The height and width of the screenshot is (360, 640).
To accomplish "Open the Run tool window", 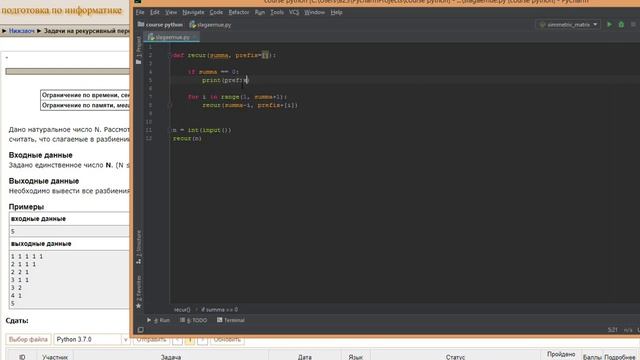I will point(158,320).
